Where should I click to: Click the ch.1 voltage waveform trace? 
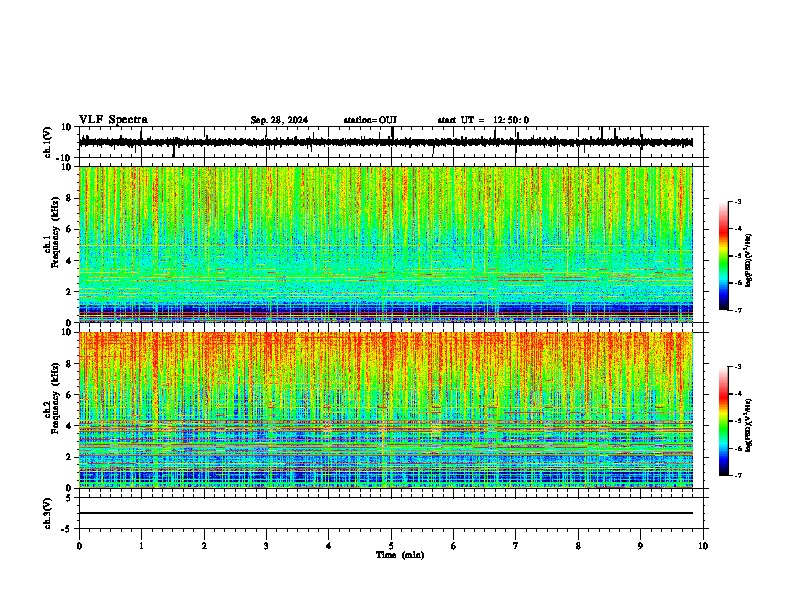[386, 142]
